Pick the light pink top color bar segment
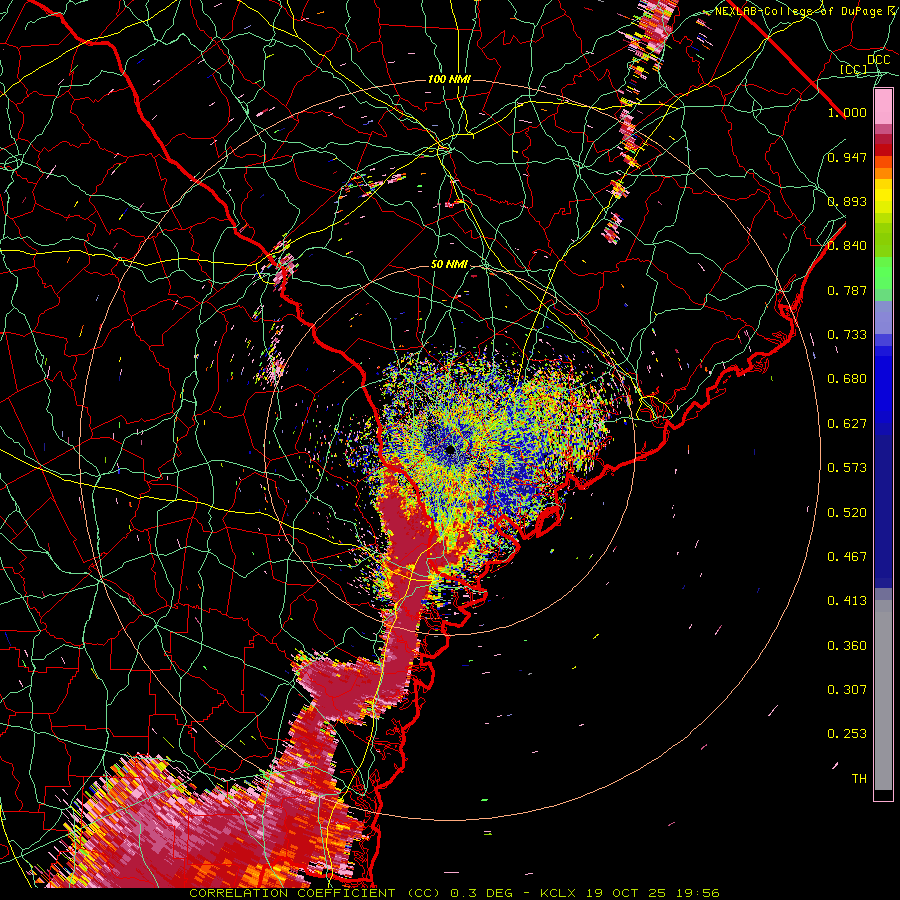 pyautogui.click(x=883, y=107)
